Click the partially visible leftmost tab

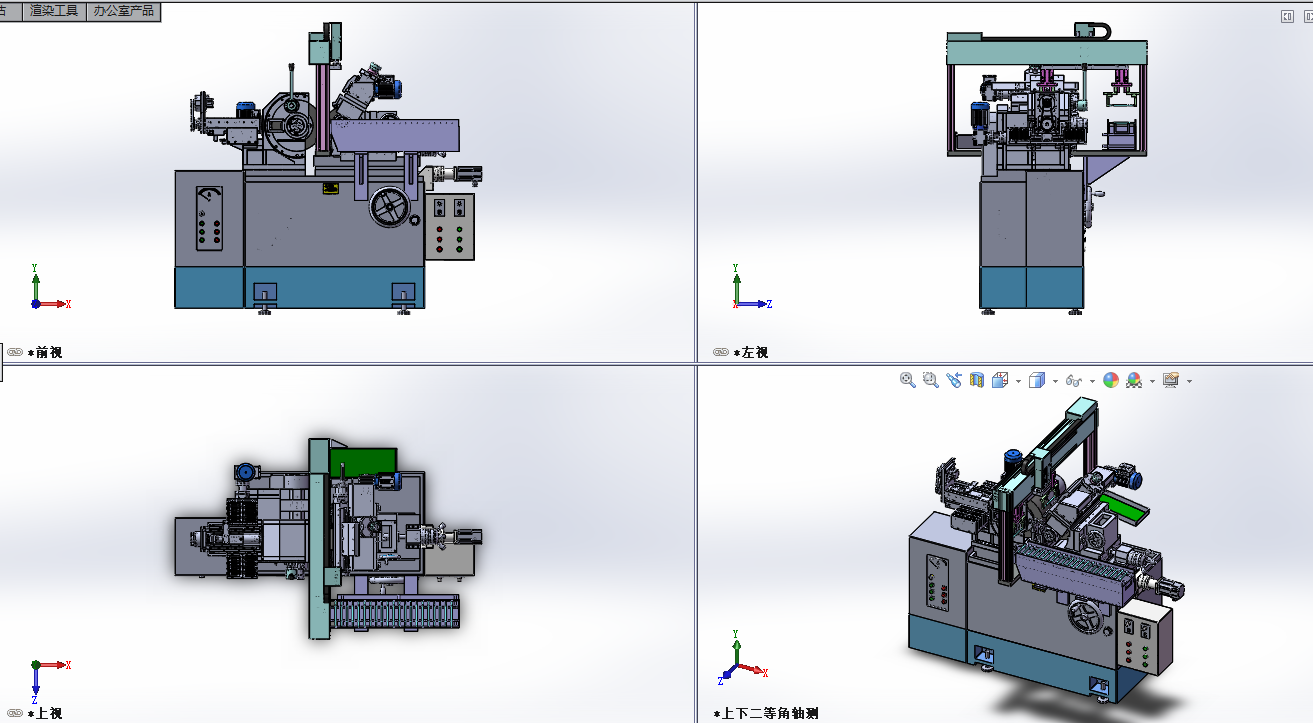tap(9, 11)
